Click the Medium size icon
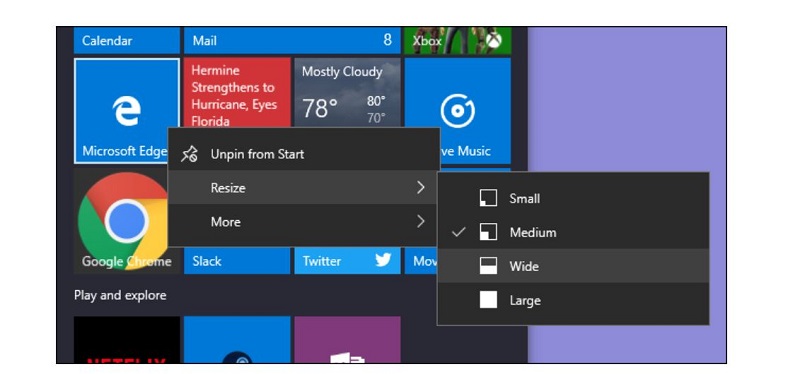Screen dimensions: 800x374 coord(488,232)
